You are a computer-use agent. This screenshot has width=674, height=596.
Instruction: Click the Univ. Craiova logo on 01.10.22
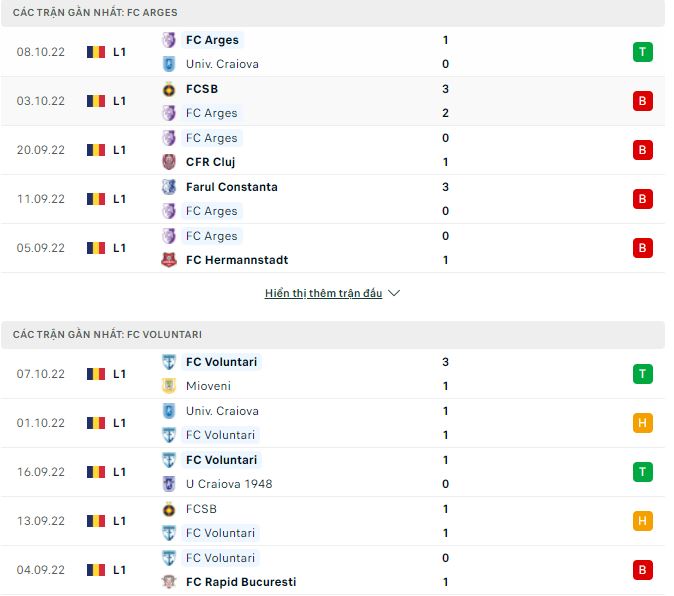(x=169, y=411)
